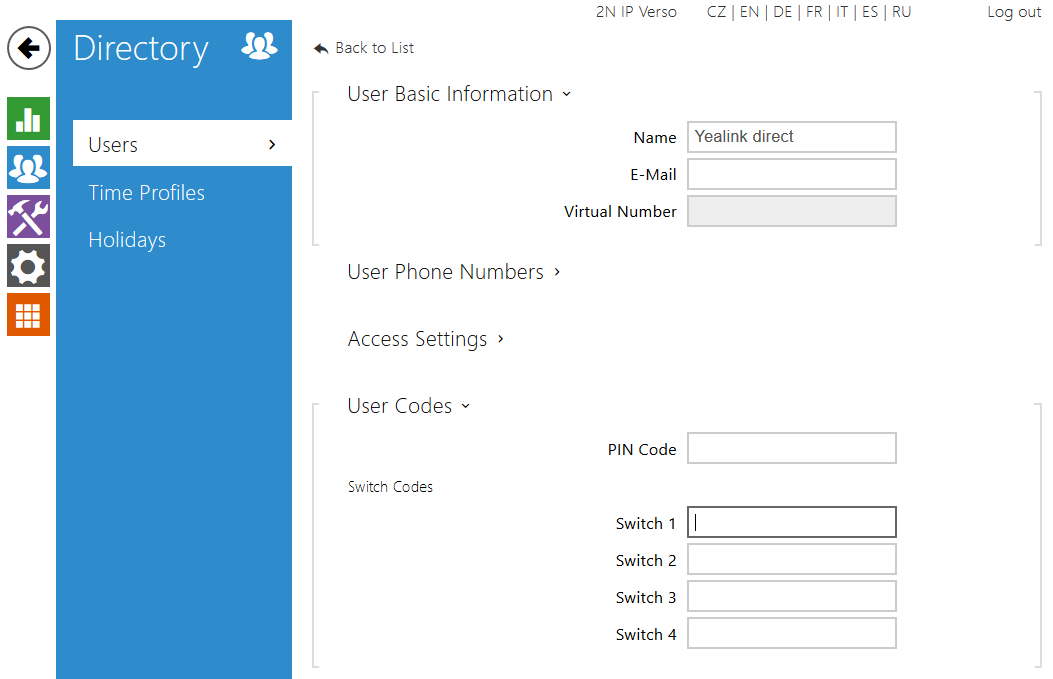The image size is (1053, 679).
Task: Expand the User Phone Numbers section
Action: coord(453,272)
